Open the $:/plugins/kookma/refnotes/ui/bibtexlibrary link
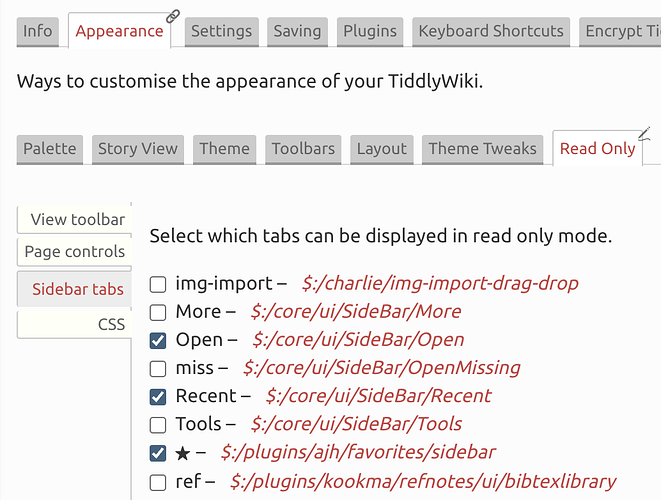Screen dimensions: 661x500 point(423,481)
